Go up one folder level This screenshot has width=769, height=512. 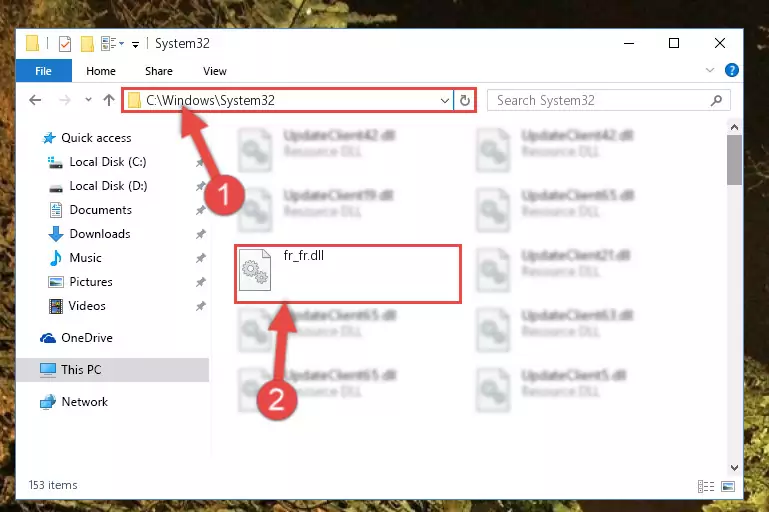click(109, 100)
